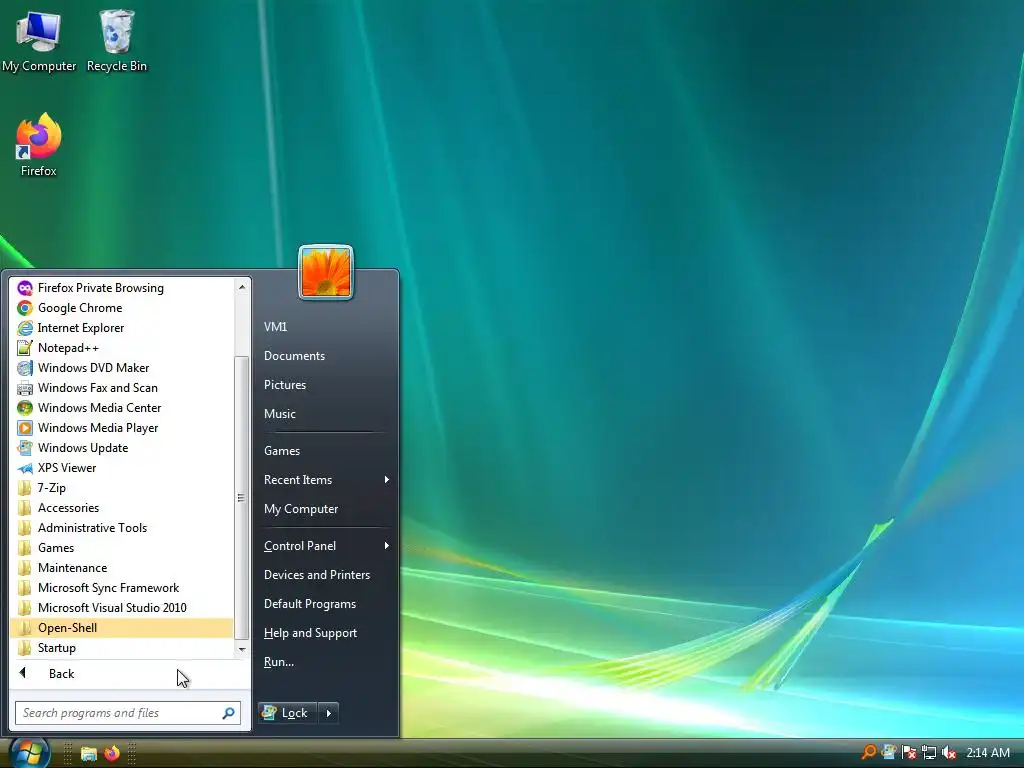1024x768 pixels.
Task: Open file explorer from taskbar quick launch
Action: tap(89, 754)
